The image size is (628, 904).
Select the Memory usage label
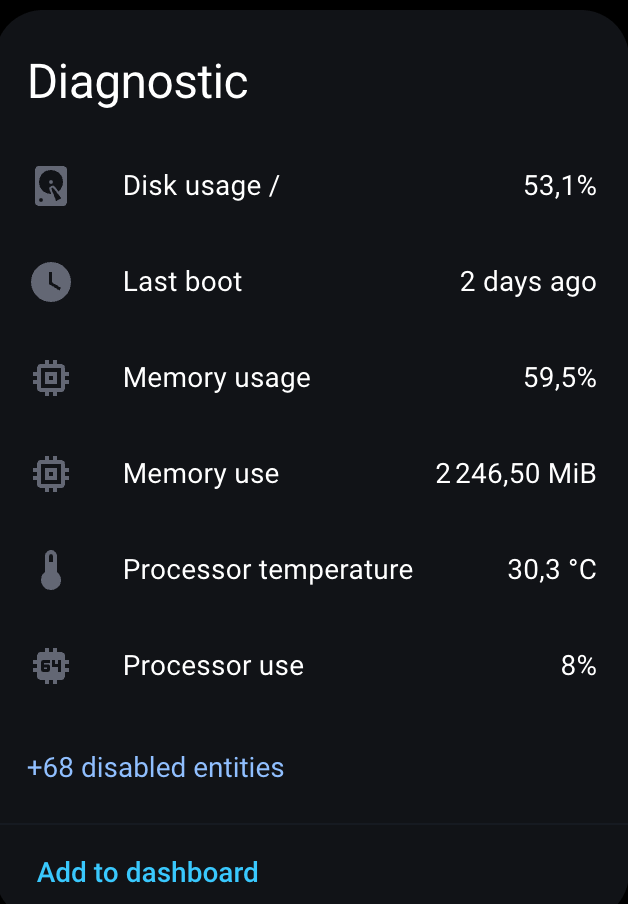coord(216,378)
